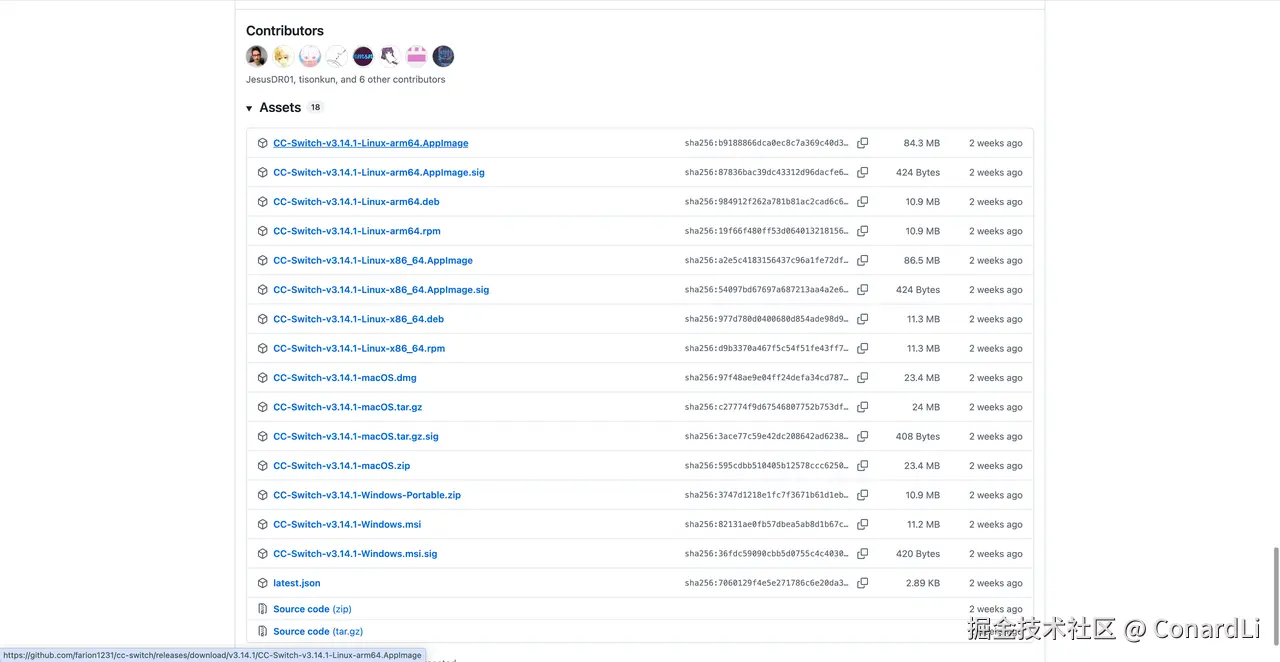Download CC-Switch-v3.14.1-Linux-arm64.AppImage
This screenshot has width=1280, height=662.
[370, 143]
